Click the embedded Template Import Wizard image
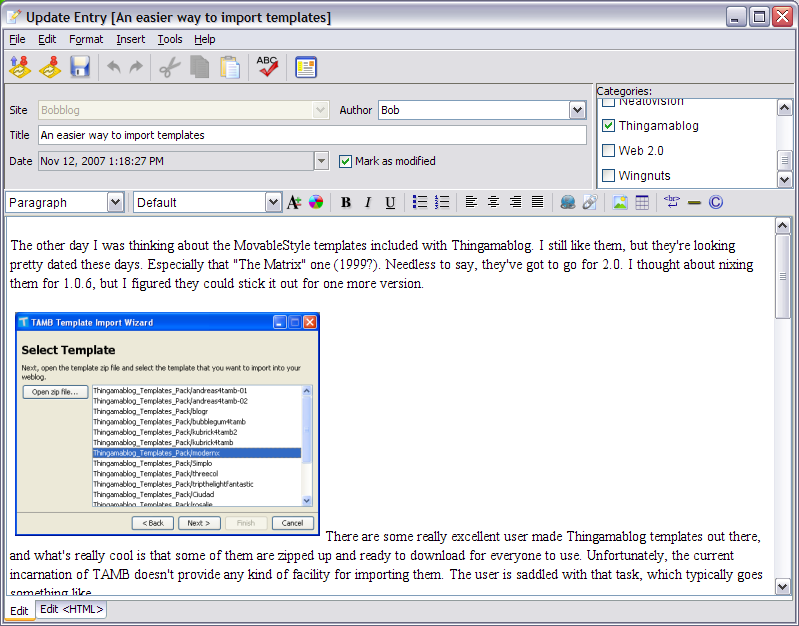 point(167,424)
